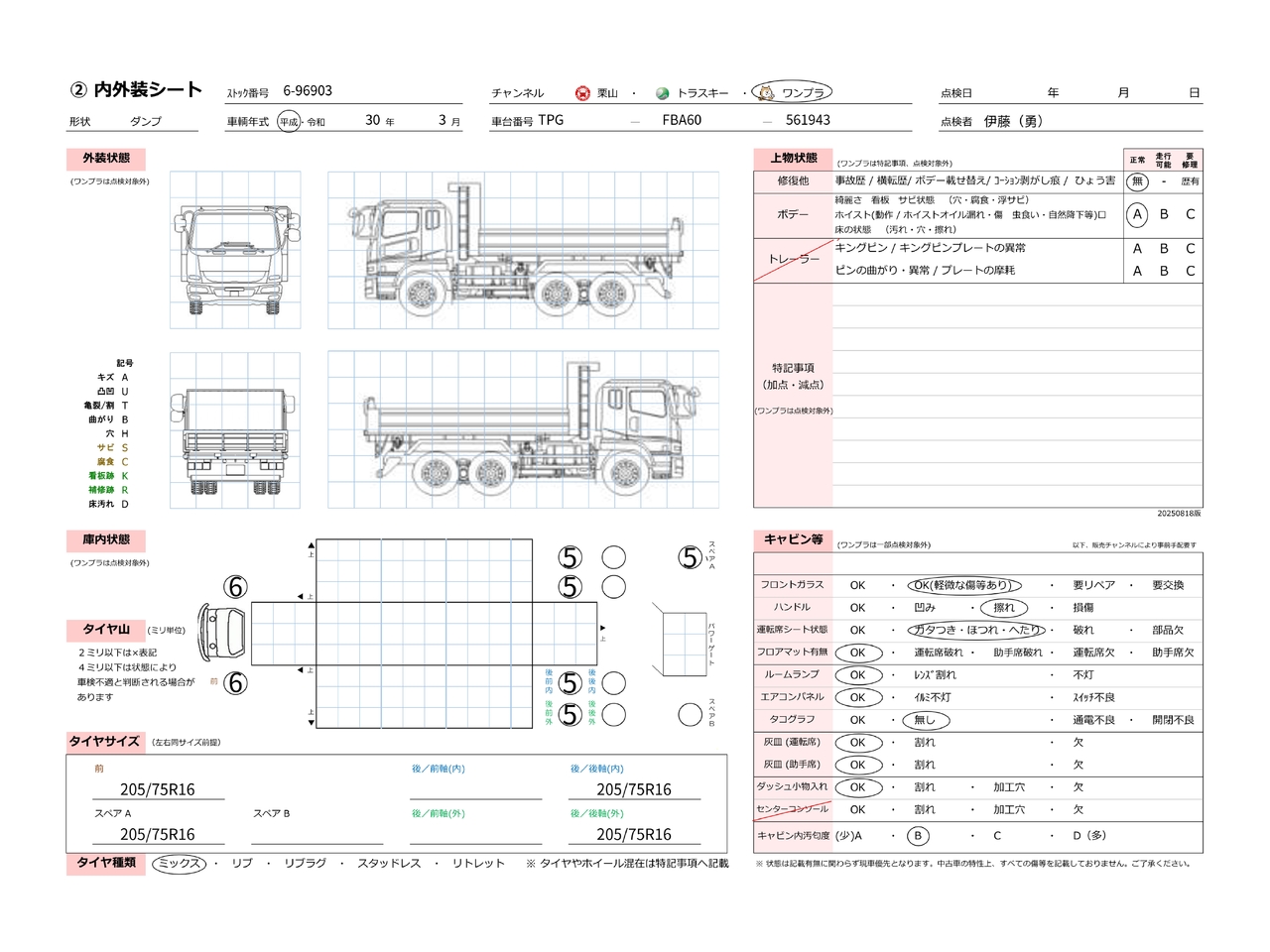Select the rear-view truck diagram

(x=235, y=431)
